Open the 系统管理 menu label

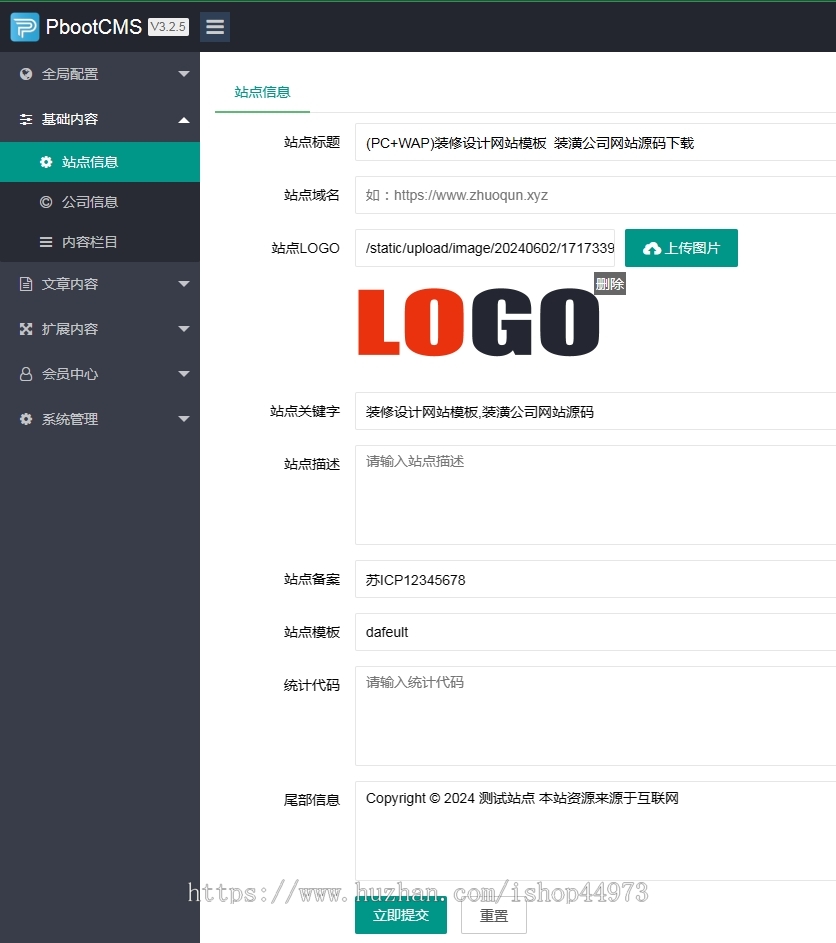(x=70, y=419)
